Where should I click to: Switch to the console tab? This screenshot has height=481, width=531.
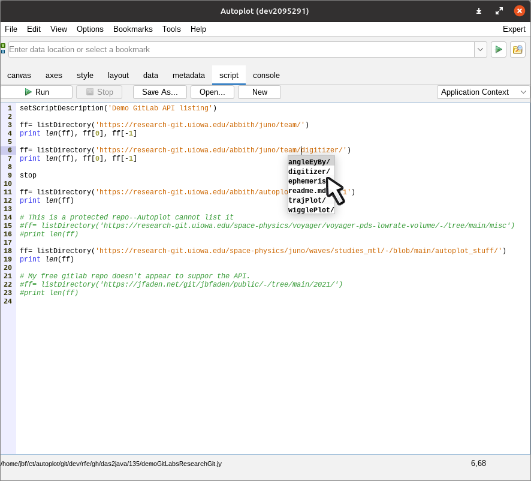266,75
